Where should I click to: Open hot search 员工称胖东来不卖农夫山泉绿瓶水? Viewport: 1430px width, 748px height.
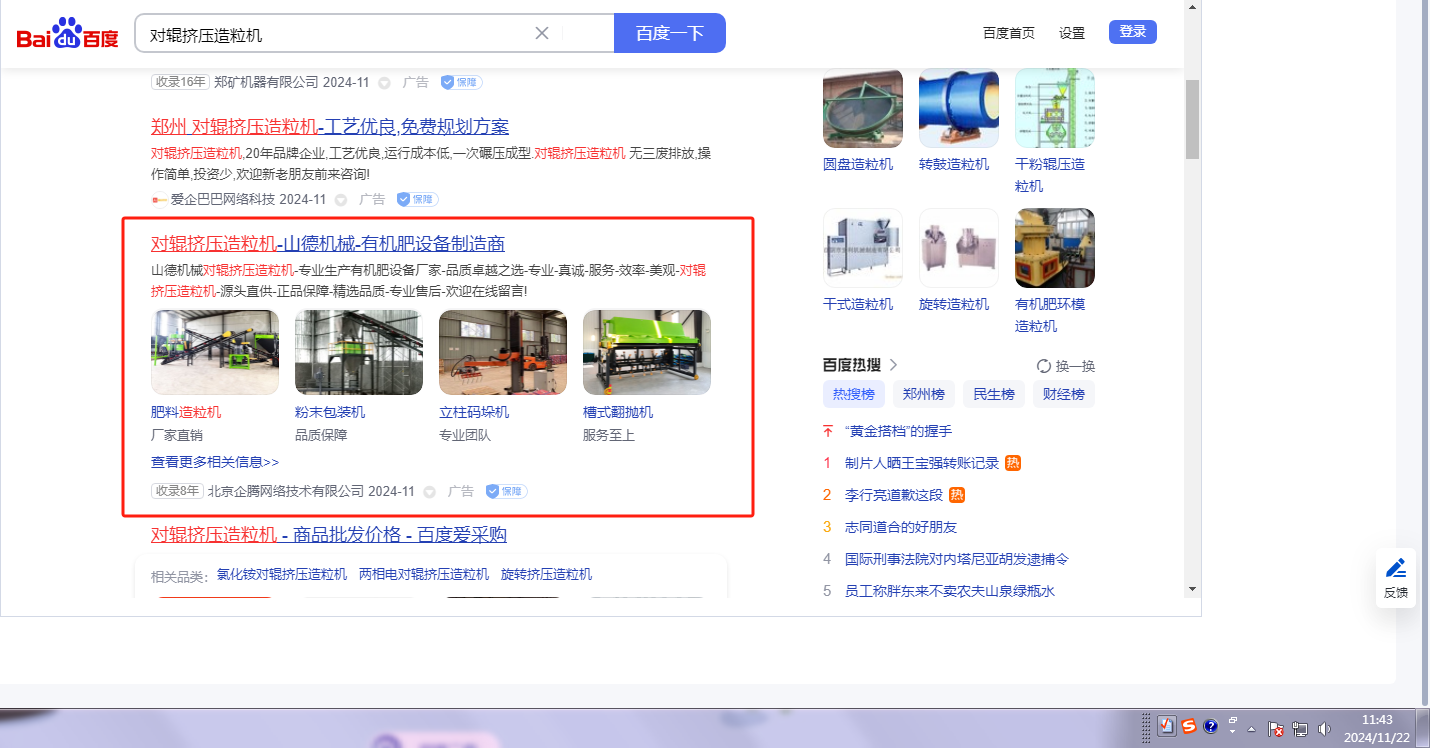point(950,591)
